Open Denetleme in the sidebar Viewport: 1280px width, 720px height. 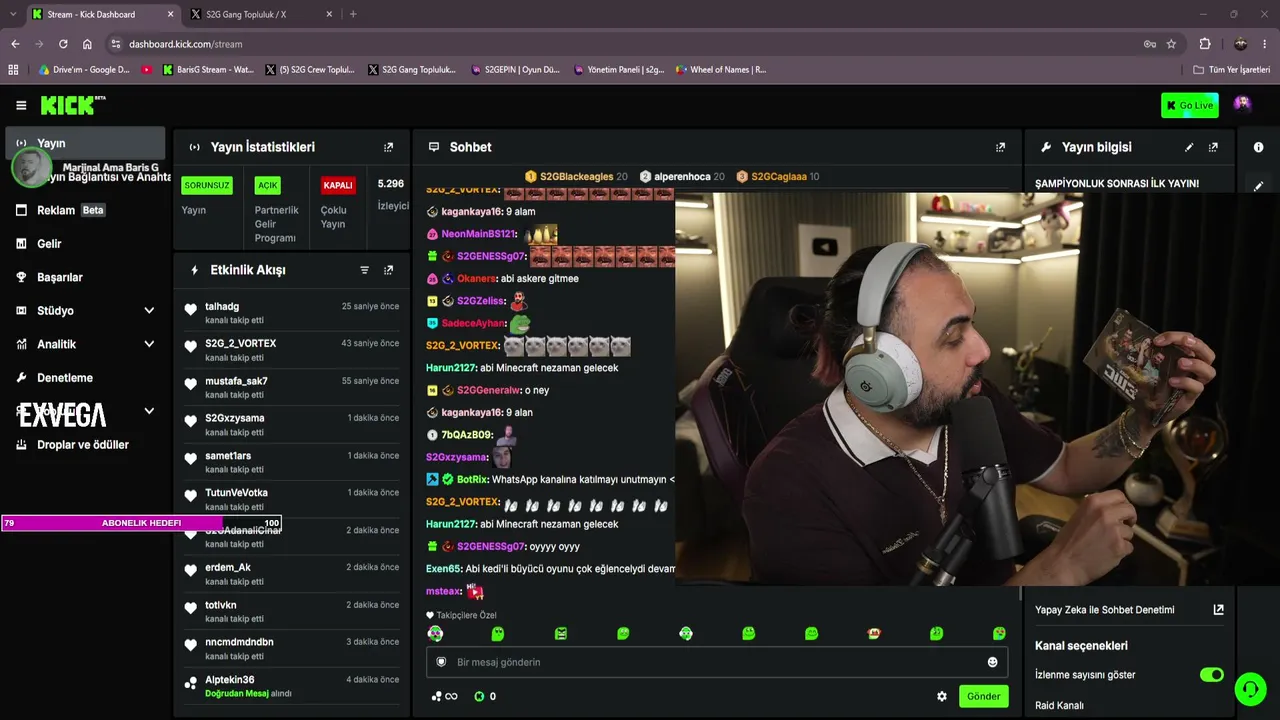pyautogui.click(x=86, y=378)
